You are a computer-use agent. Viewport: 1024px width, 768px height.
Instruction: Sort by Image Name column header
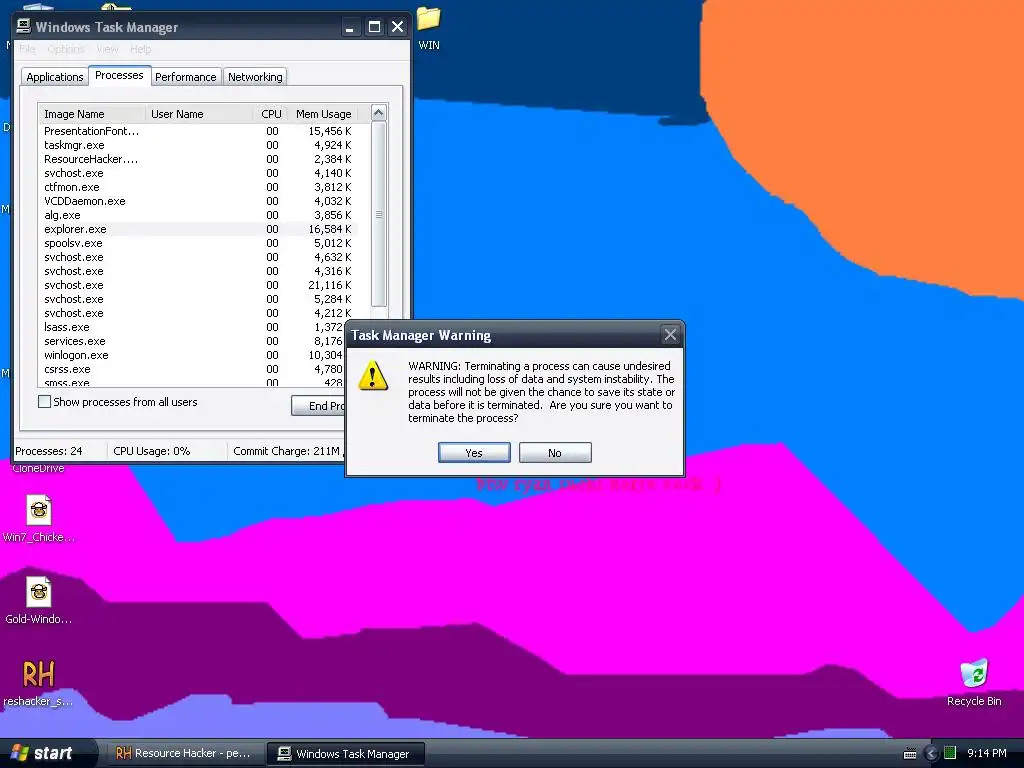[x=92, y=114]
